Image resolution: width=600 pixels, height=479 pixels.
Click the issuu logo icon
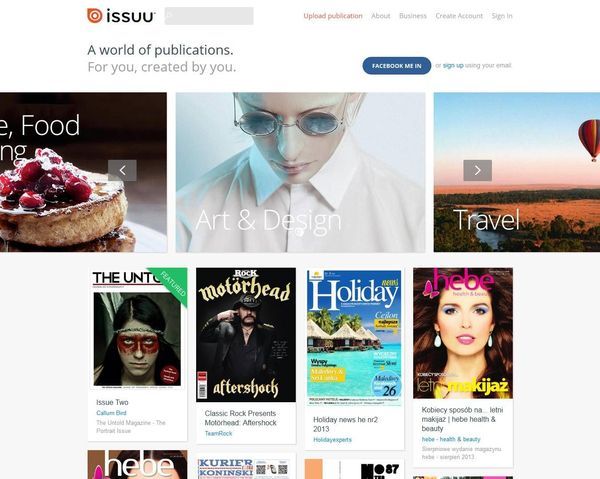click(95, 16)
